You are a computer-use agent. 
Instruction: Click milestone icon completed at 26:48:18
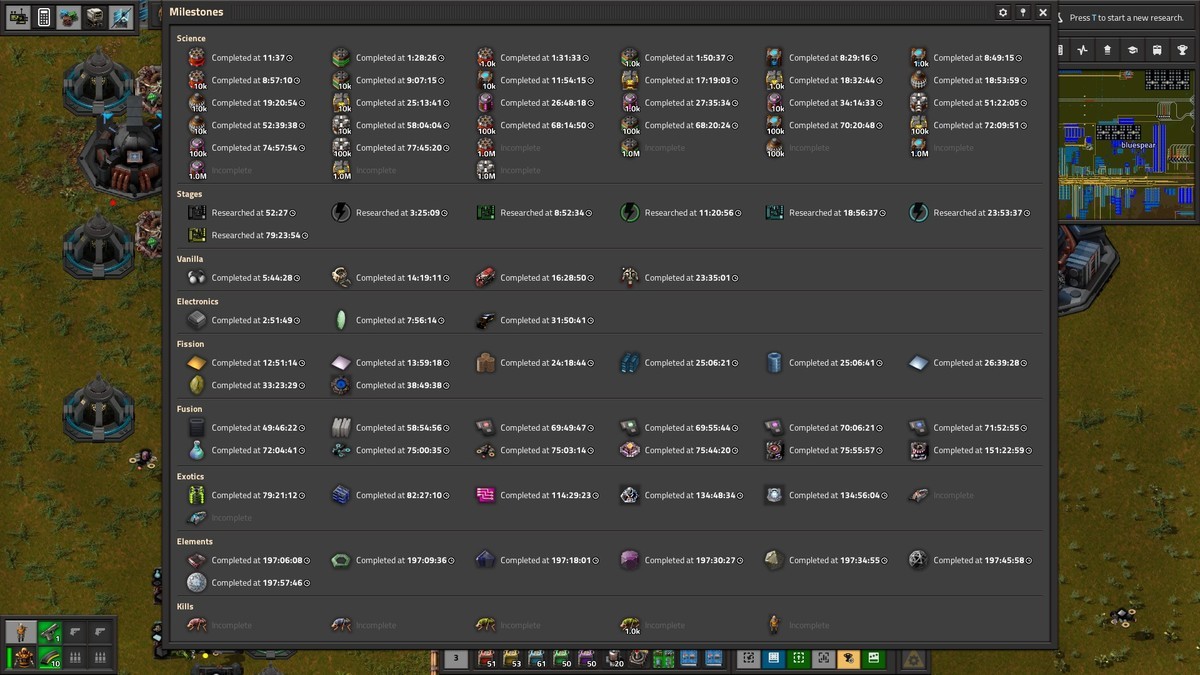pyautogui.click(x=486, y=103)
